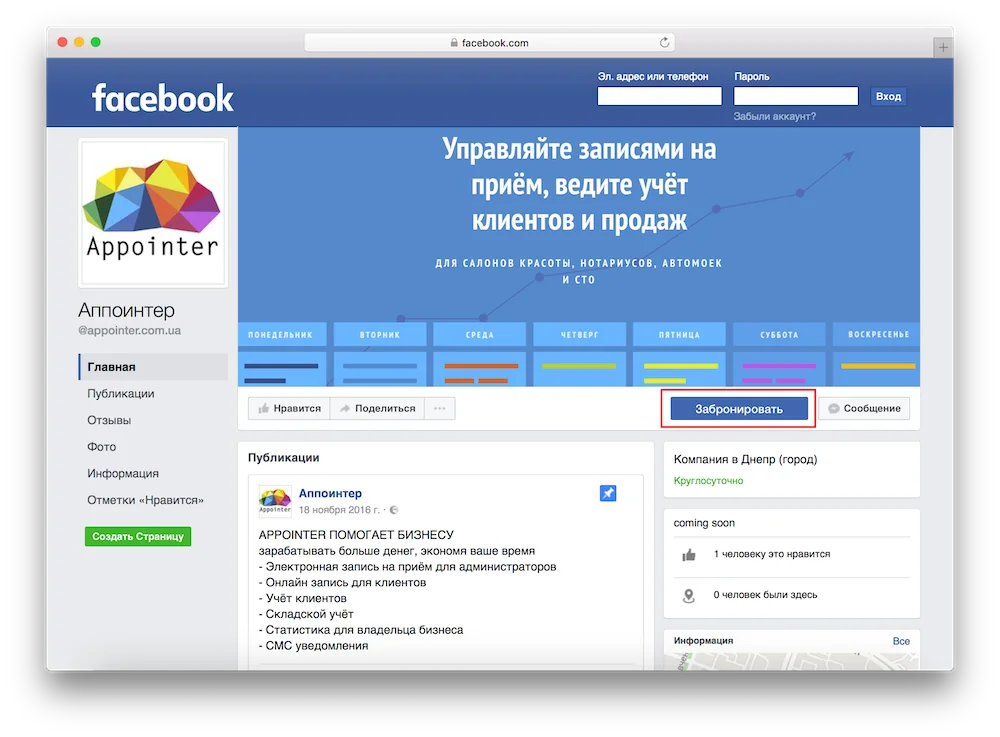This screenshot has height=737, width=1000.
Task: Open the three-dots more options button
Action: (439, 409)
